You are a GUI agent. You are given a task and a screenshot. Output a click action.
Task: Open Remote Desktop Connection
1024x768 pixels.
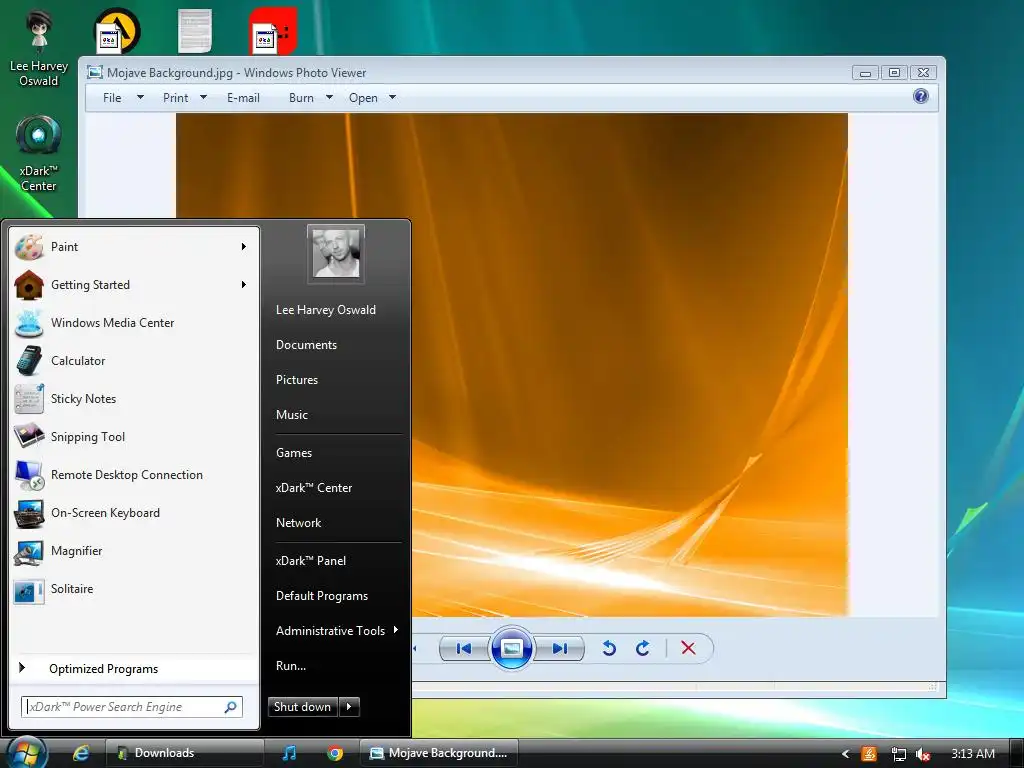coord(133,475)
